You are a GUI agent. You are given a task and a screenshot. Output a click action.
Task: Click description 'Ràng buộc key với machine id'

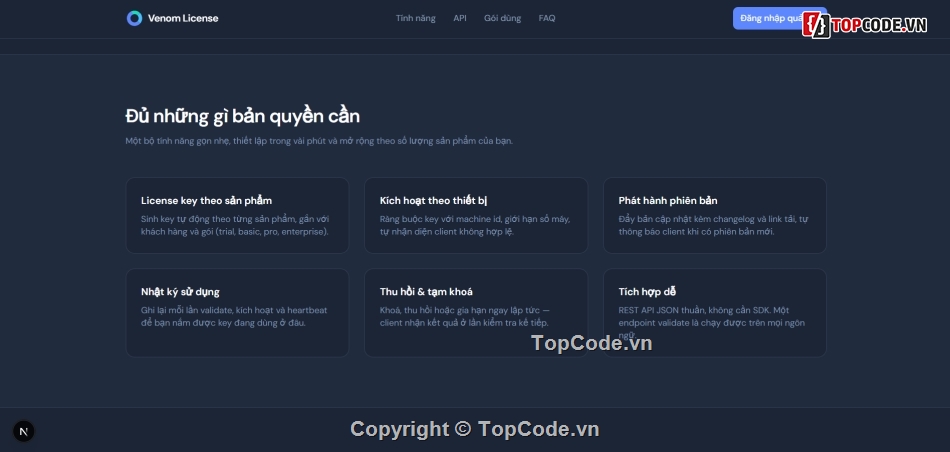[x=475, y=225]
